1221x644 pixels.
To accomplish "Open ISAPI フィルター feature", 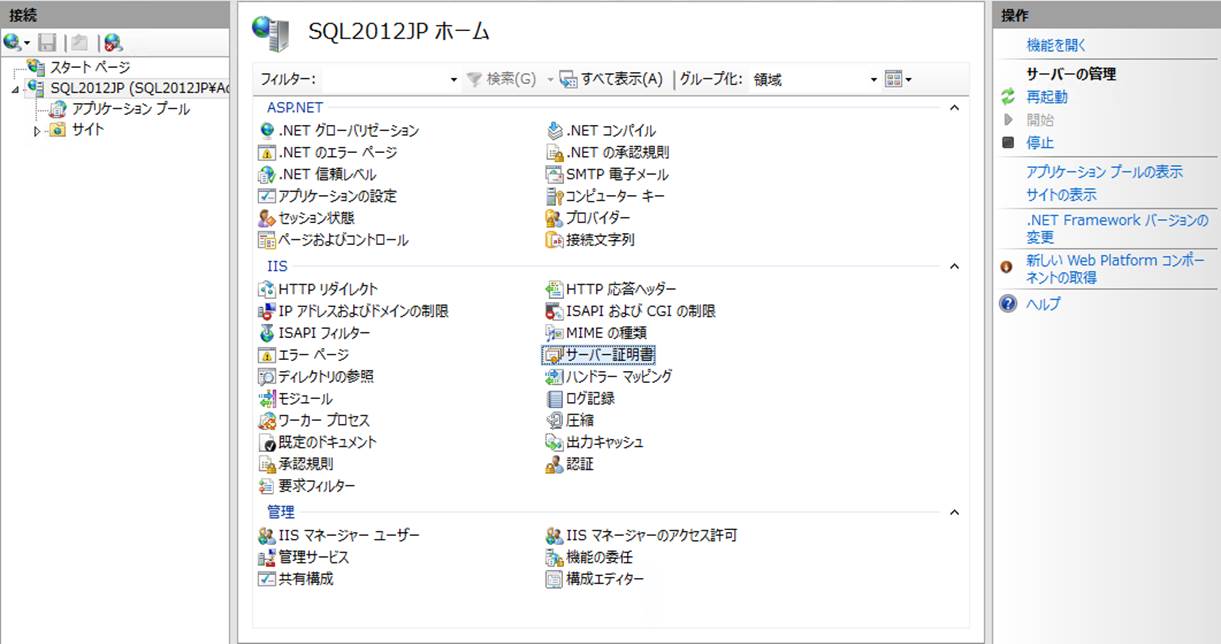I will tap(315, 333).
